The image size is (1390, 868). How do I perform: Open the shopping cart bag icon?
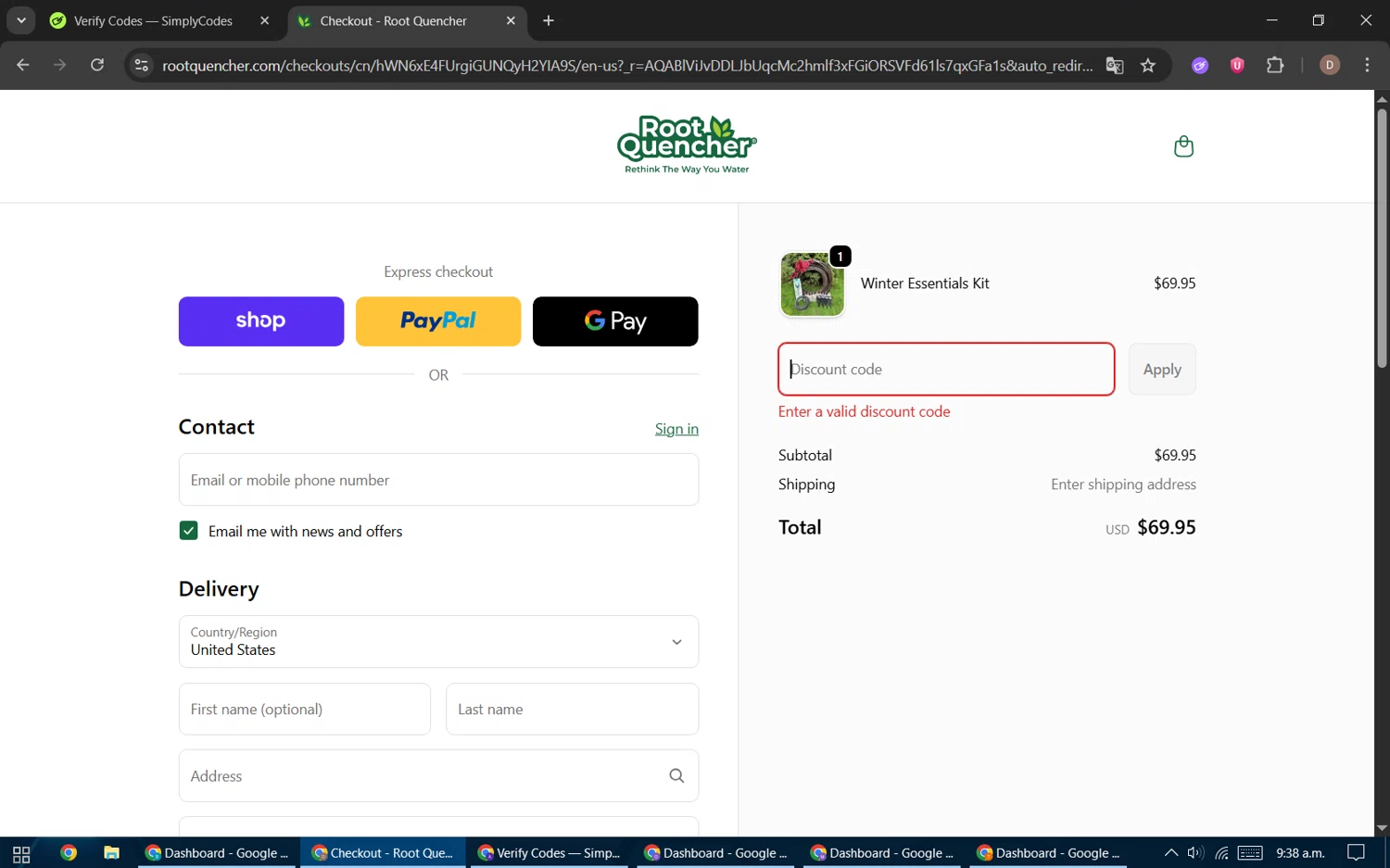click(1183, 146)
